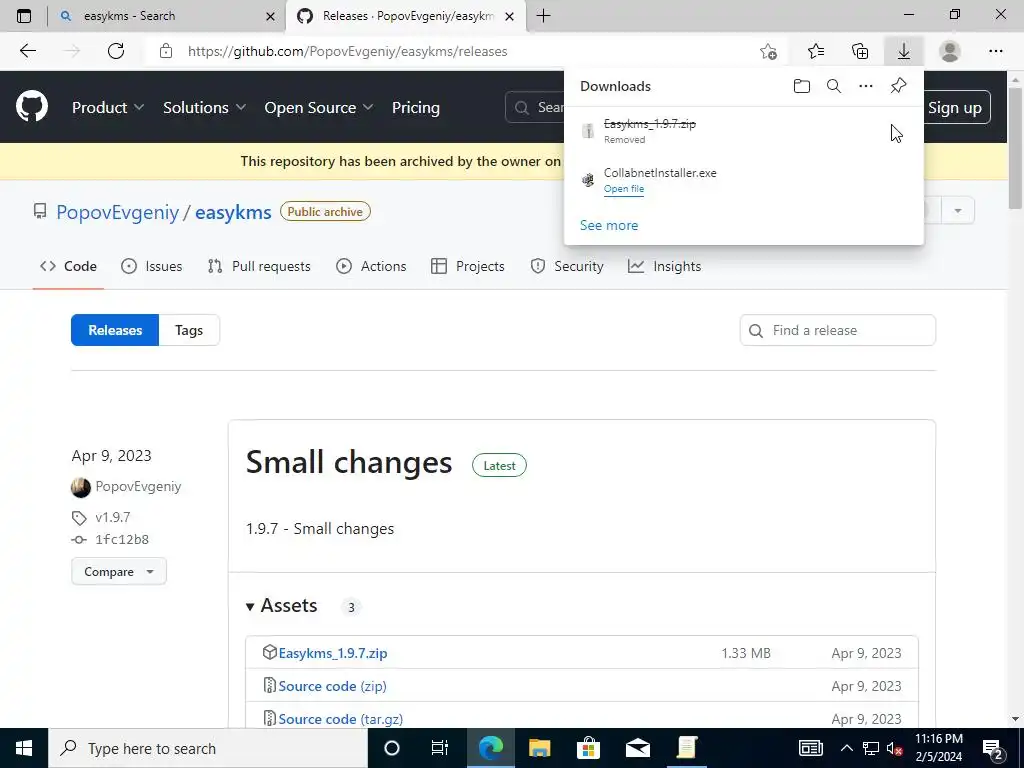Viewport: 1024px width, 768px height.
Task: Switch to the Tags view
Action: pos(189,330)
